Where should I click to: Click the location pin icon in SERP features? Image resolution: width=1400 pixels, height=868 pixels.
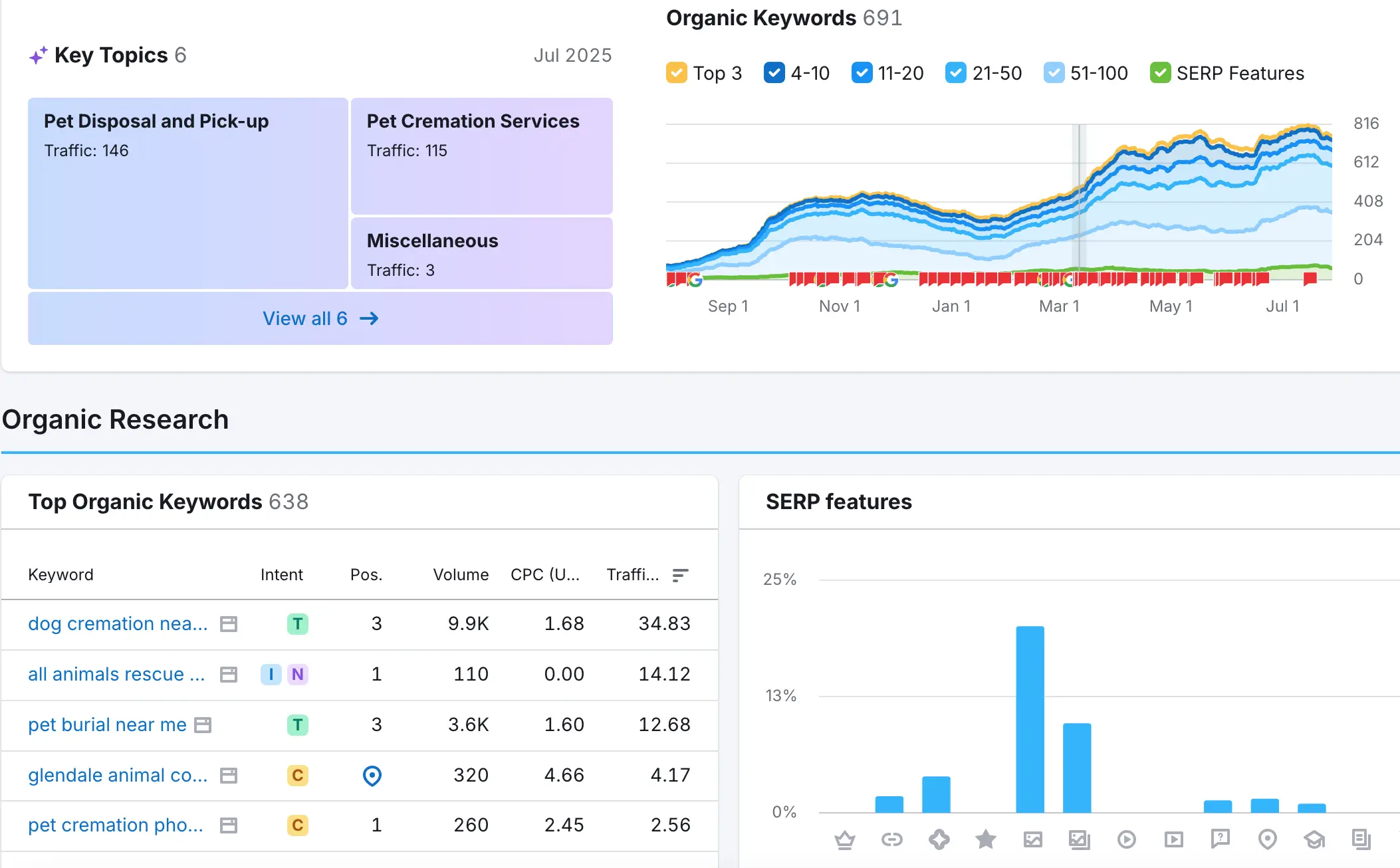tap(1267, 840)
